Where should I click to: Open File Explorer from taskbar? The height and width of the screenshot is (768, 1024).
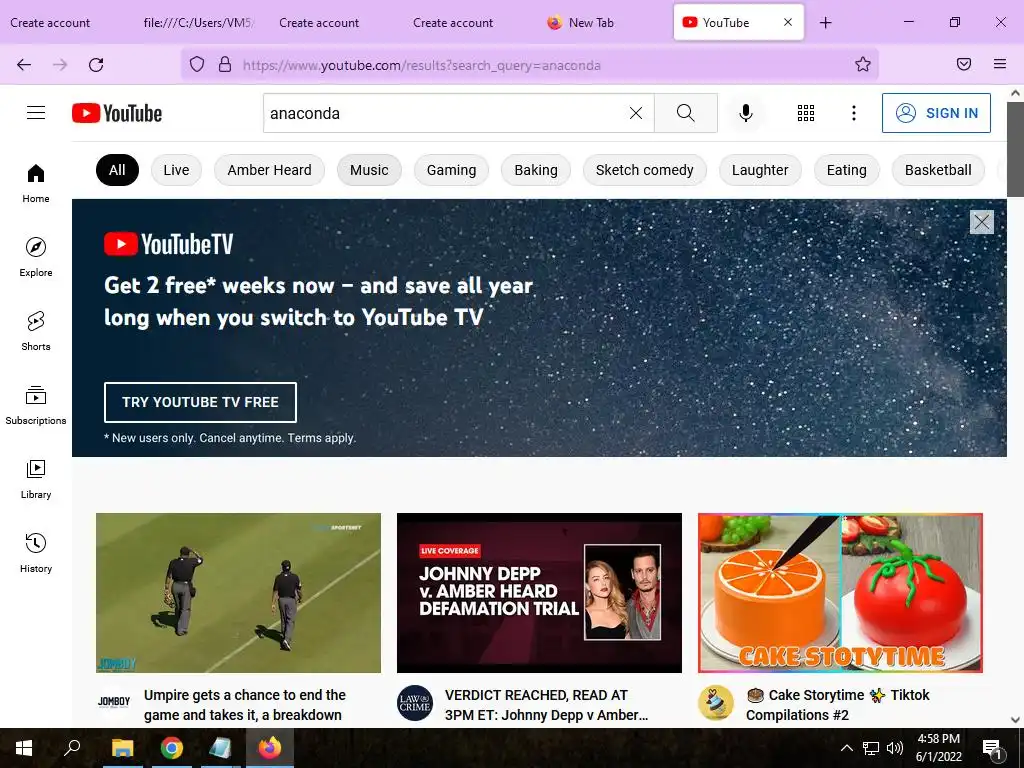pyautogui.click(x=122, y=748)
